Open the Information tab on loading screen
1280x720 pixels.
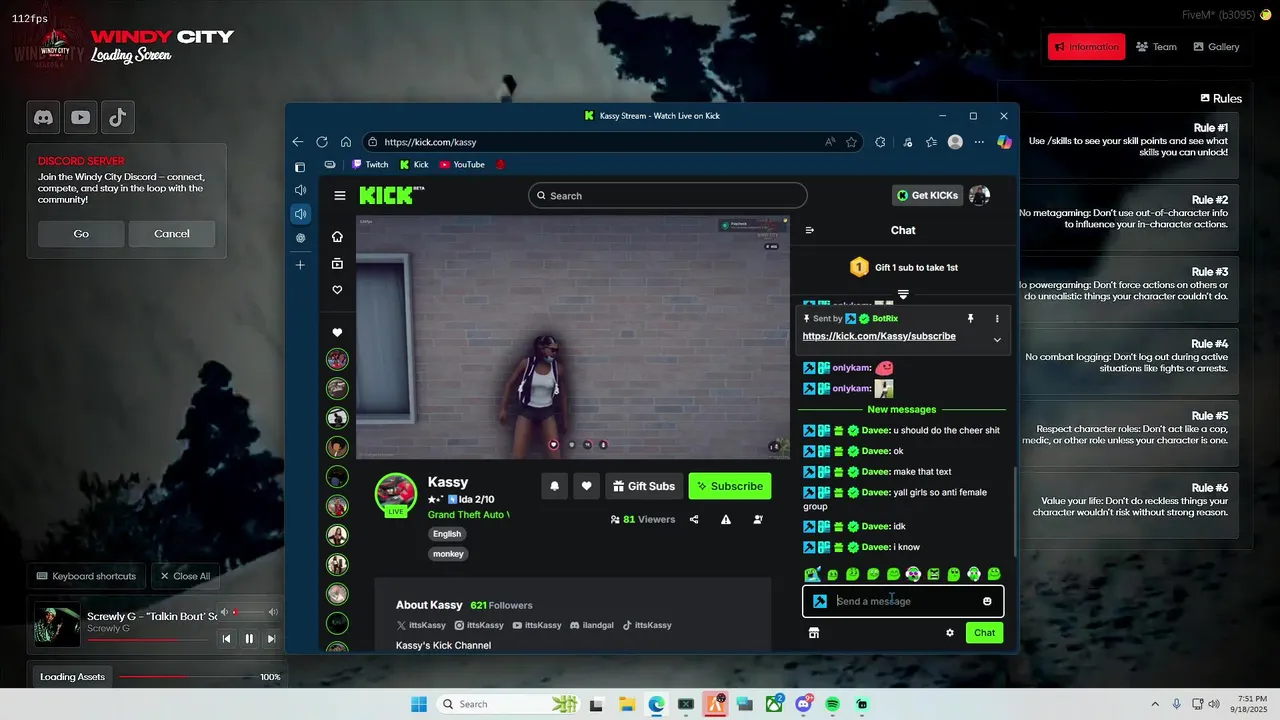tap(1086, 47)
